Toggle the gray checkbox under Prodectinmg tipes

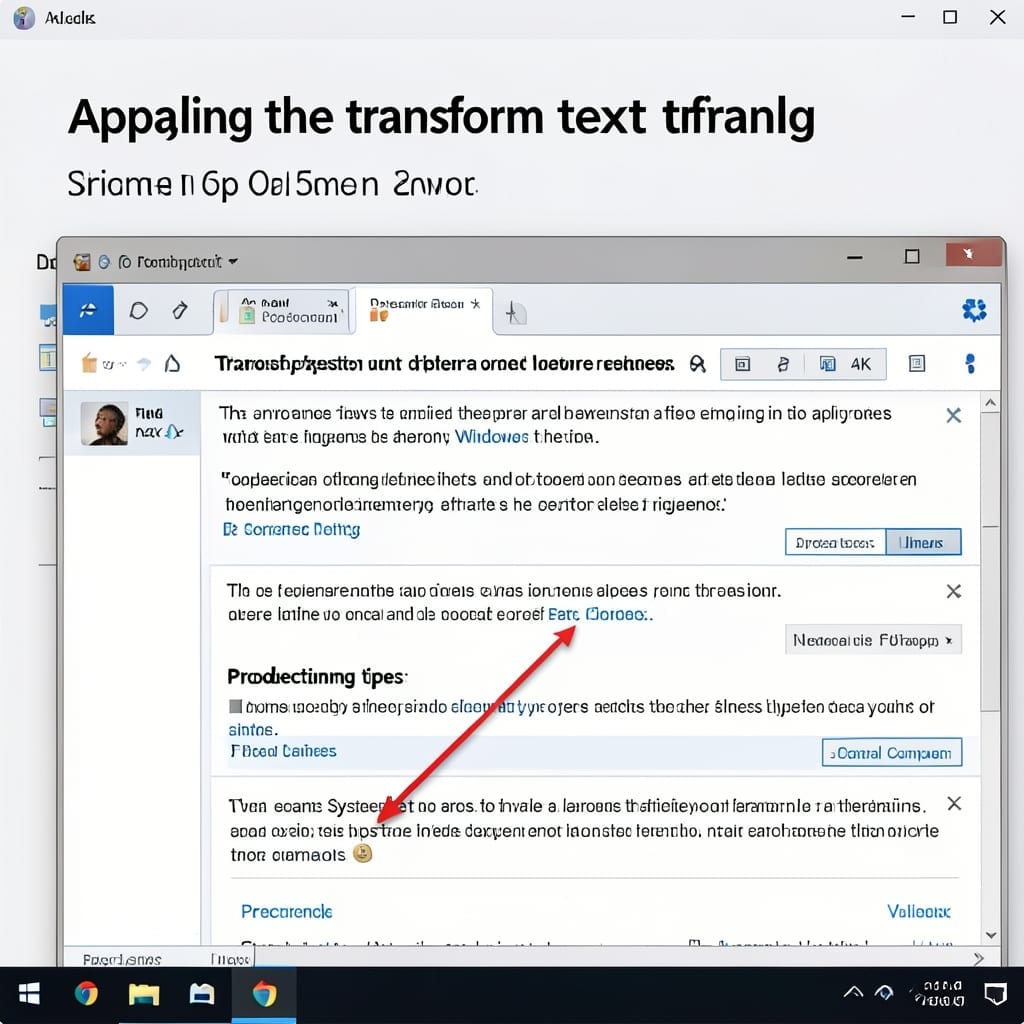pos(236,707)
